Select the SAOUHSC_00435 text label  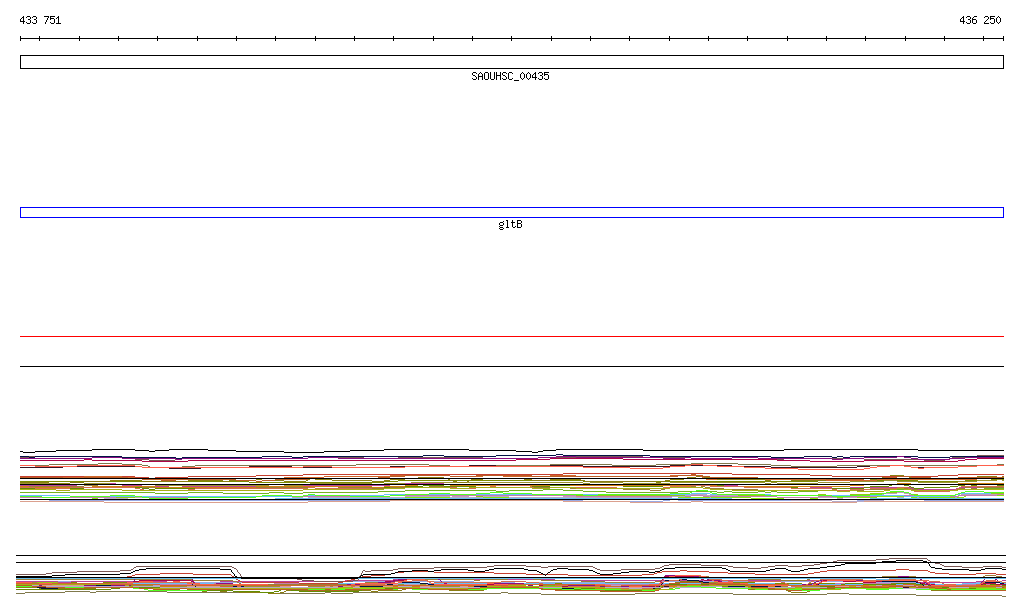(510, 77)
